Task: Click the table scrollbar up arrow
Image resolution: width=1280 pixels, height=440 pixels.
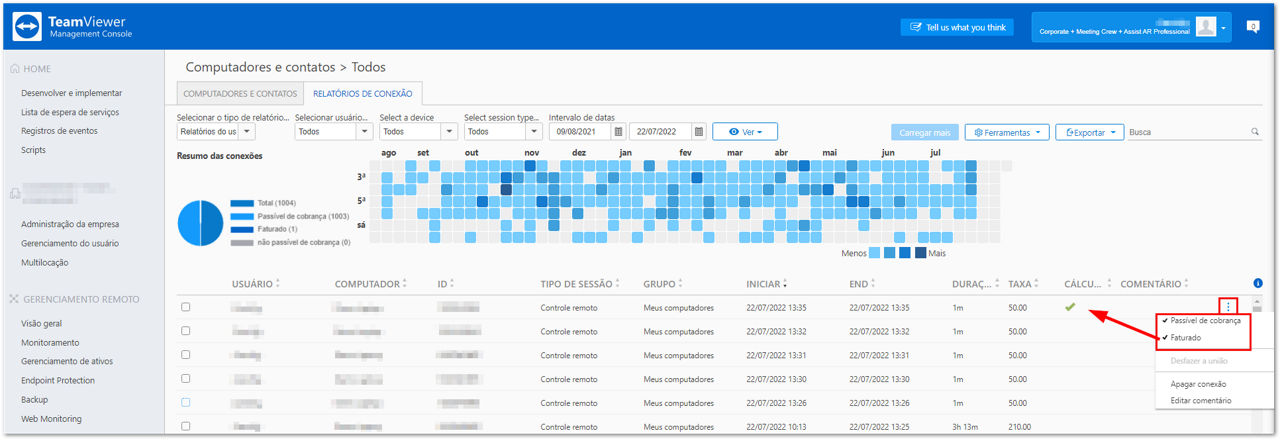Action: [x=1258, y=302]
